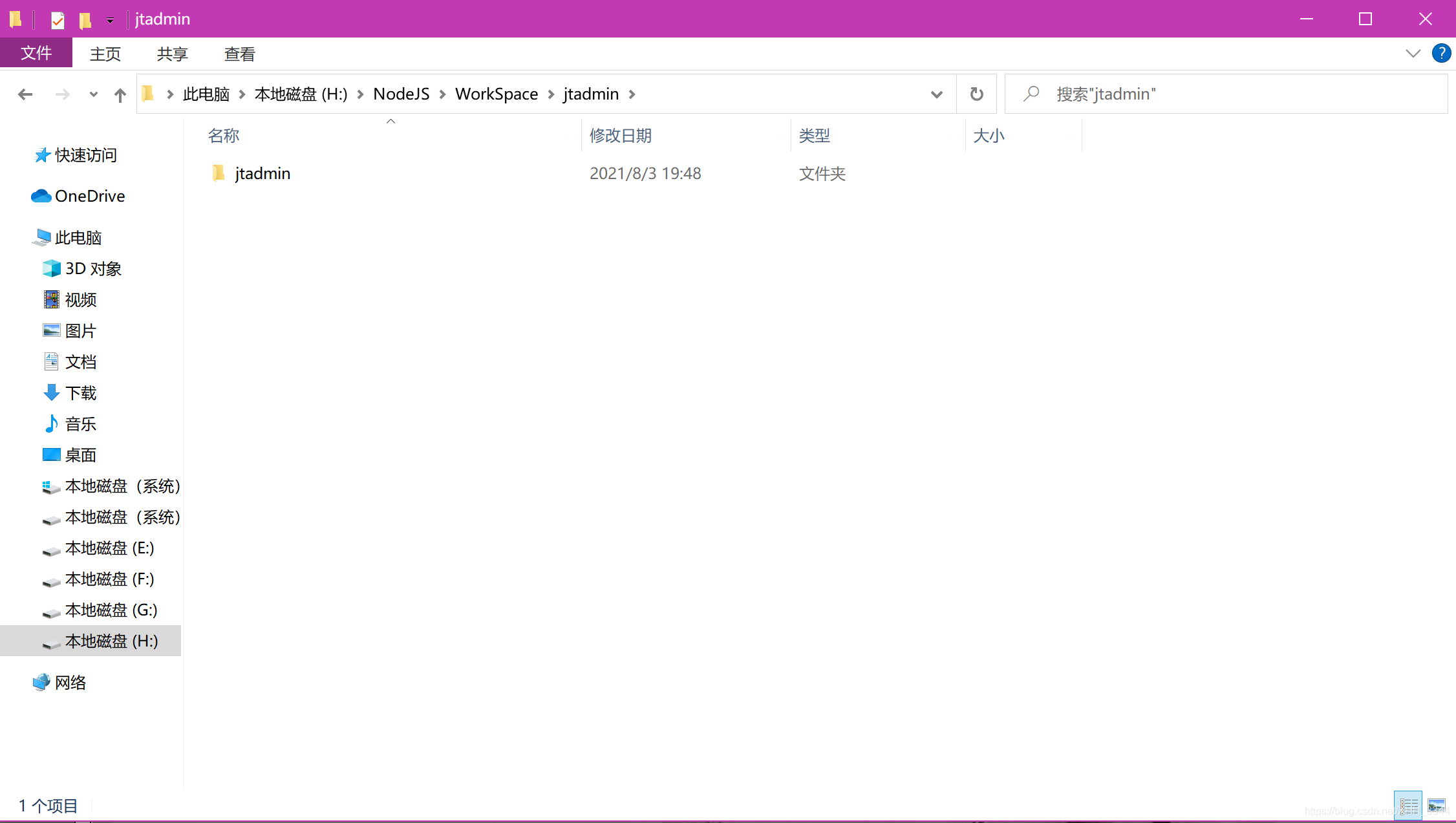Open the 文件 menu
This screenshot has width=1456, height=823.
pos(36,53)
